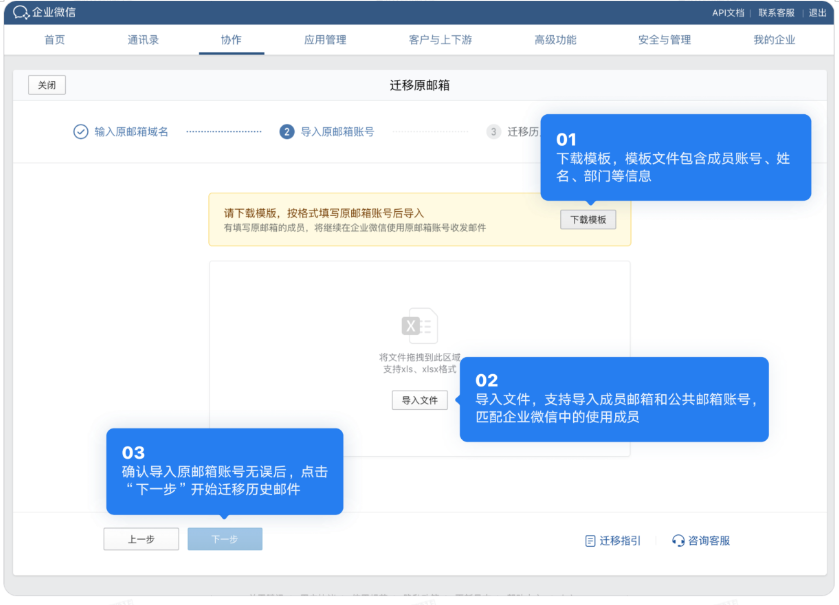This screenshot has width=839, height=605.
Task: Click 退出 to log out
Action: click(819, 14)
